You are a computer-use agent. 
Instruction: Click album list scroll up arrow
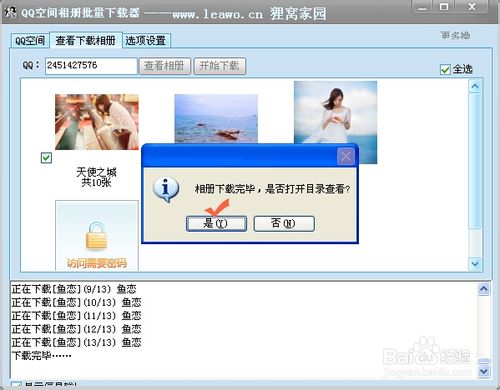[x=475, y=87]
